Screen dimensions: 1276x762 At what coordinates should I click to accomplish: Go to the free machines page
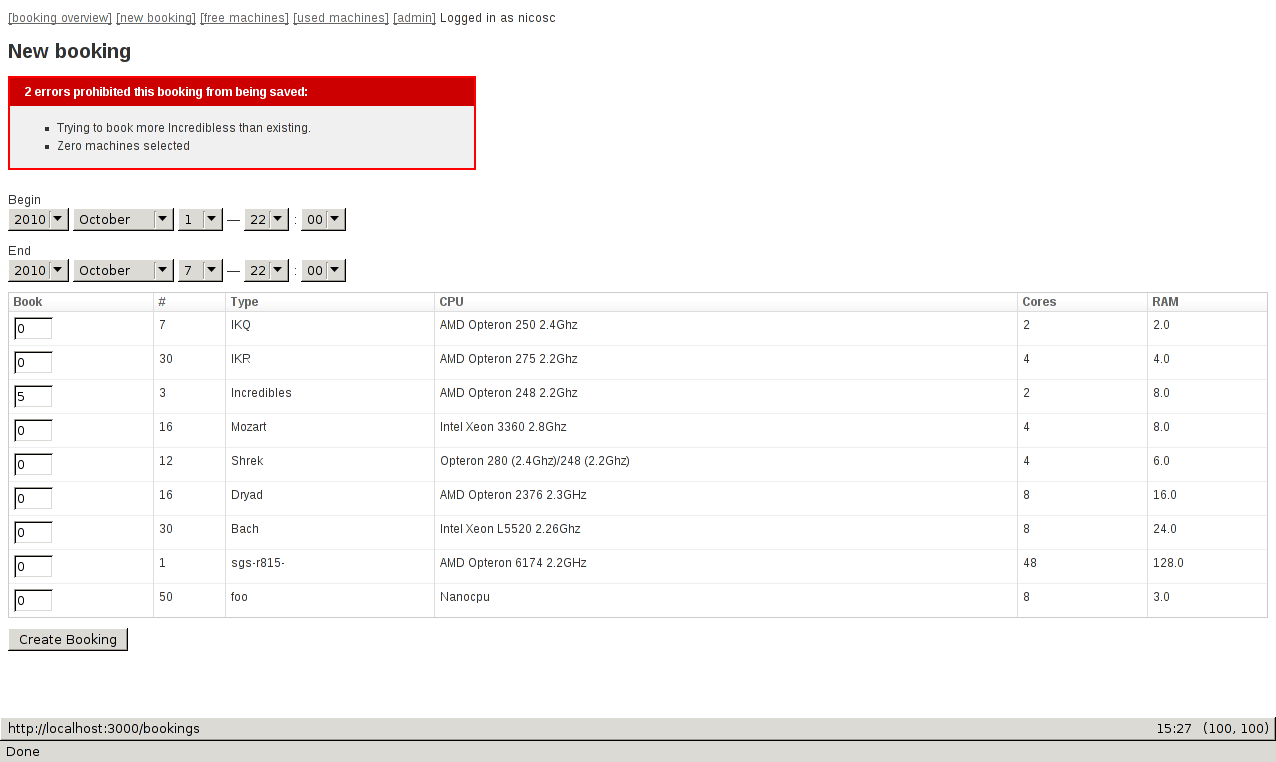(x=244, y=18)
